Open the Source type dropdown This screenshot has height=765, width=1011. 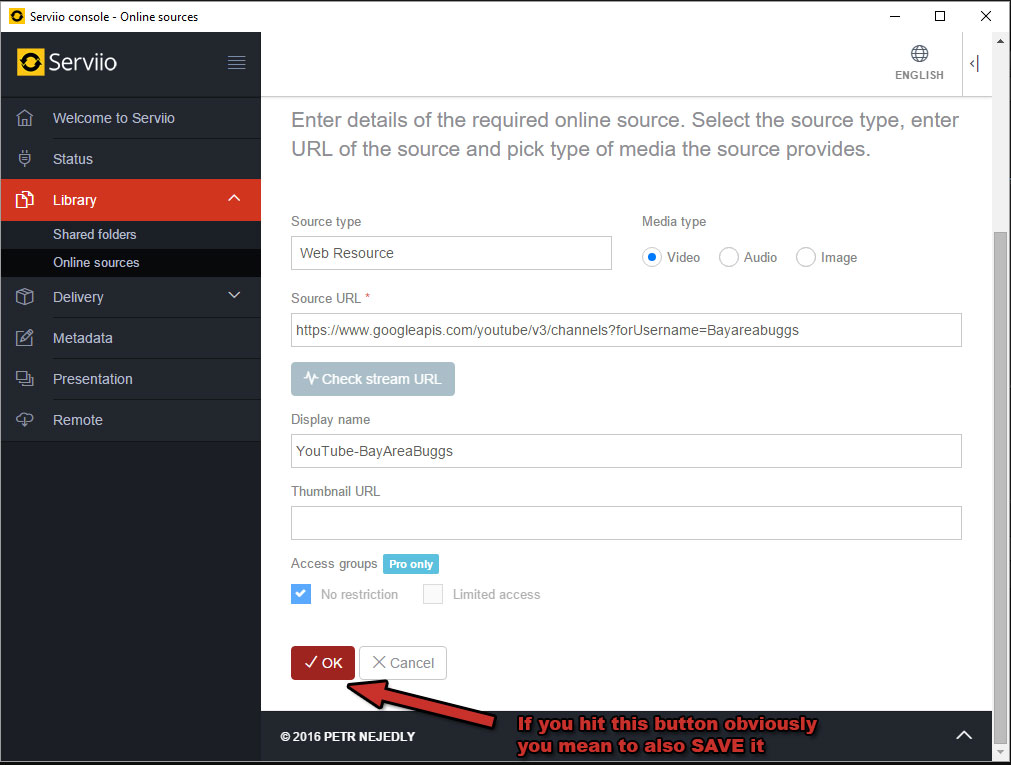coord(451,253)
